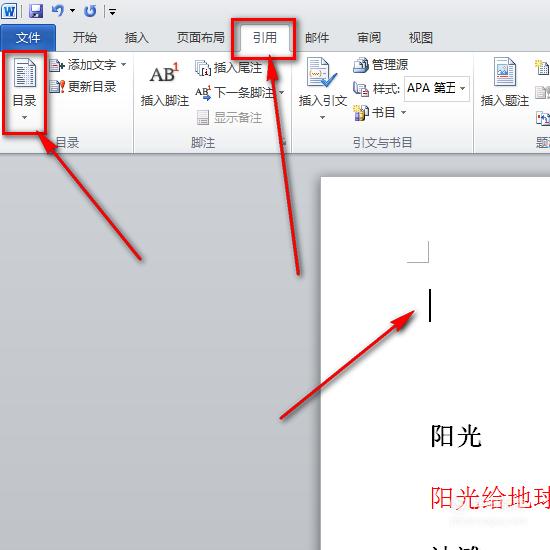Switch to the 页面布局 tab

200,38
